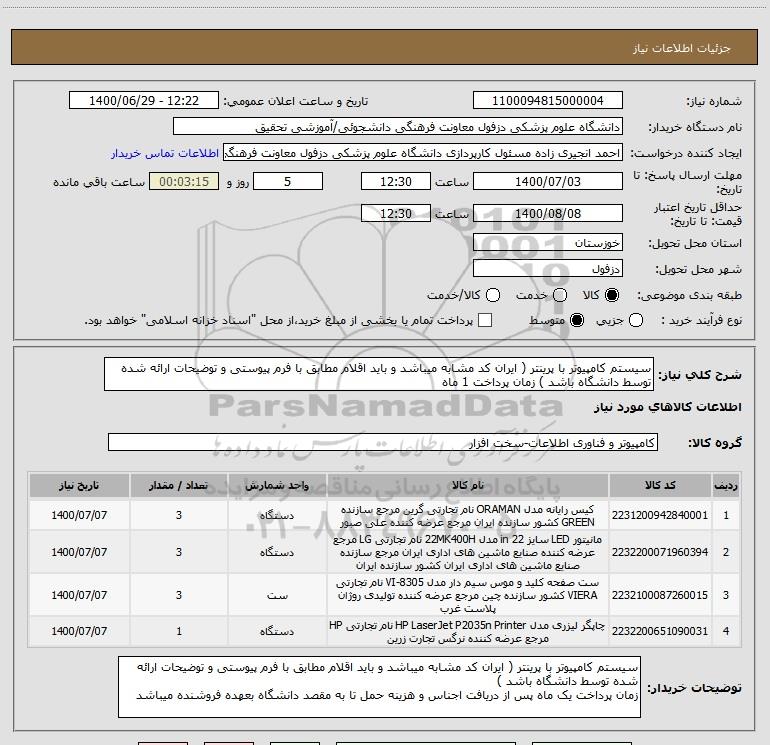770x745 pixels.
Task: Click the نام کالا column header
Action: pos(468,485)
